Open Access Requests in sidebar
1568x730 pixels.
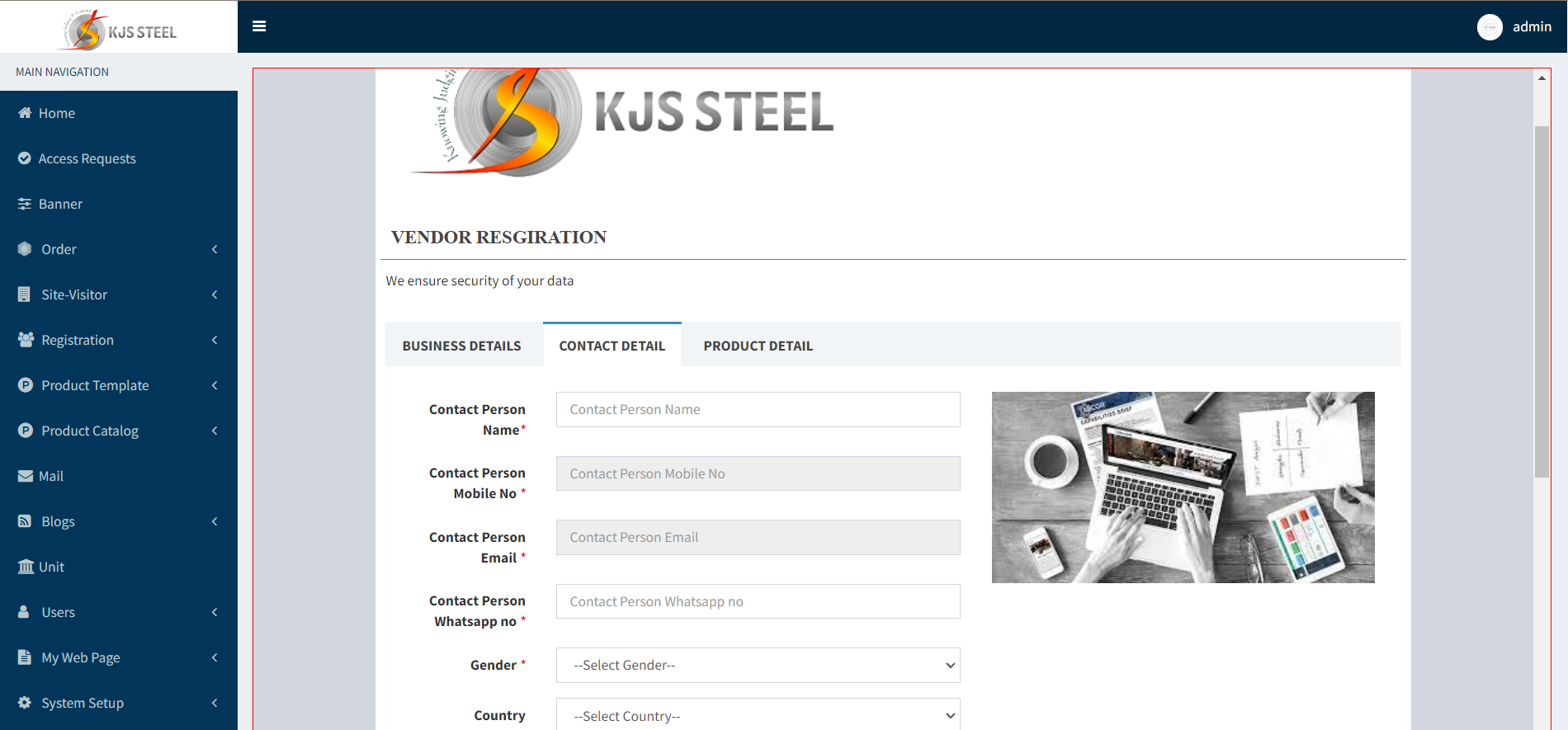pyautogui.click(x=119, y=158)
